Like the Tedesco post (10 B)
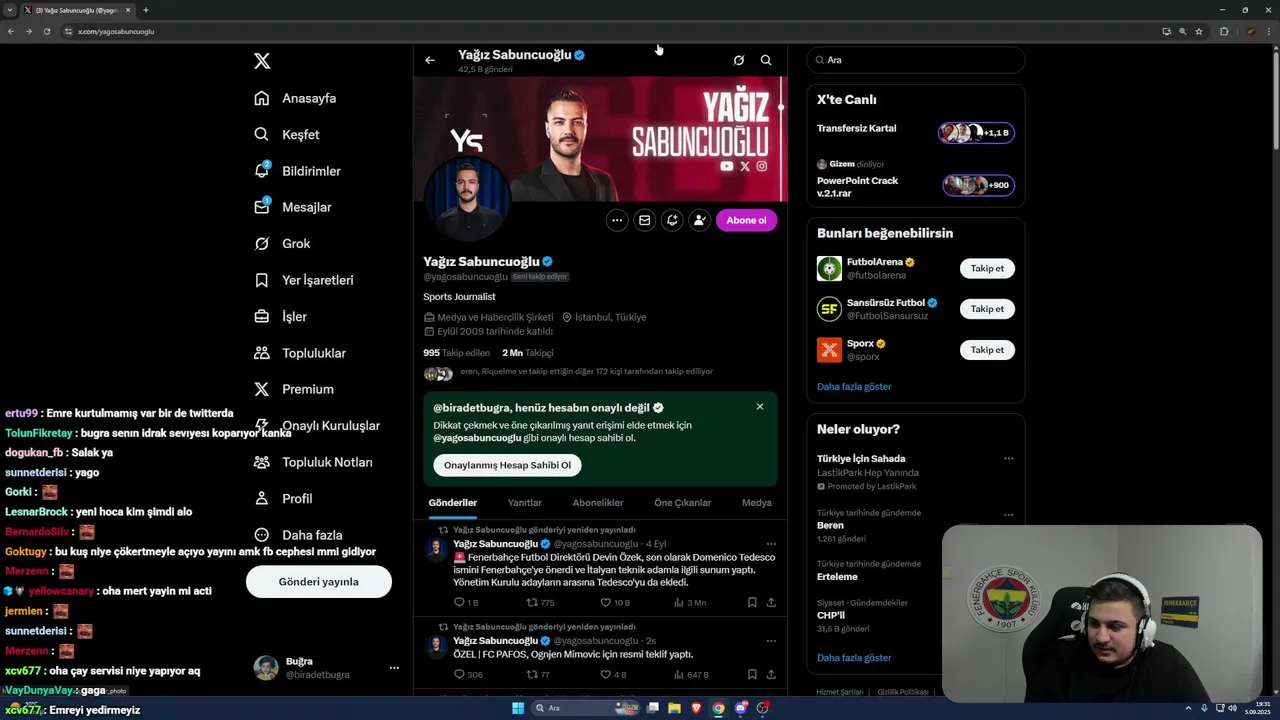This screenshot has height=720, width=1280. [x=614, y=603]
